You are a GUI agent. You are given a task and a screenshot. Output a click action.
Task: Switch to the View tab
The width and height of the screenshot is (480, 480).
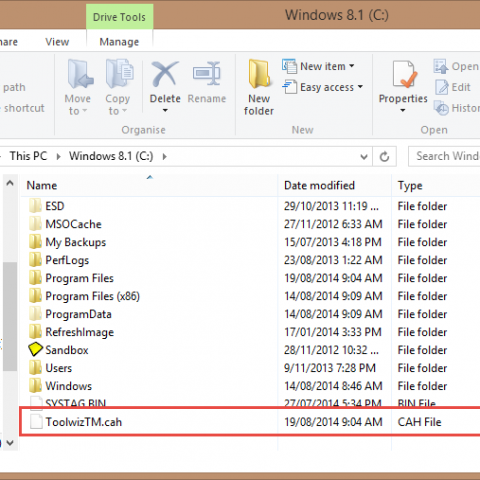tap(57, 42)
